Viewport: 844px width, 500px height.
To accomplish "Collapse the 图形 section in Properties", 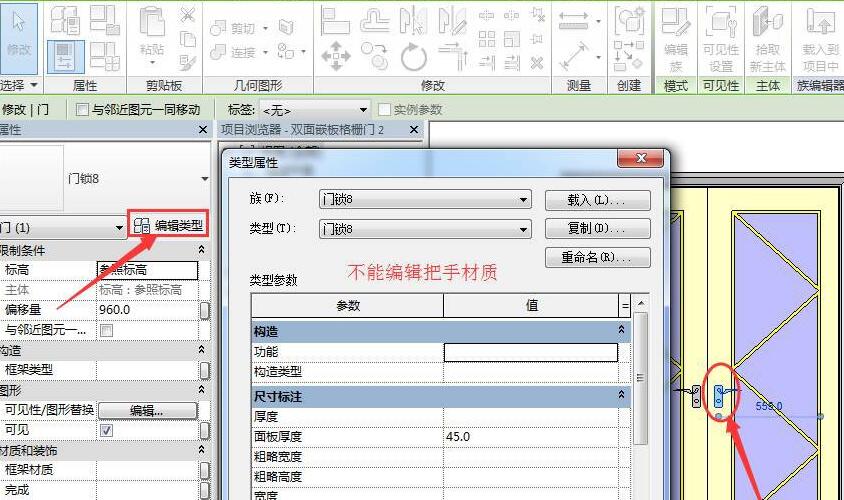I will (201, 389).
